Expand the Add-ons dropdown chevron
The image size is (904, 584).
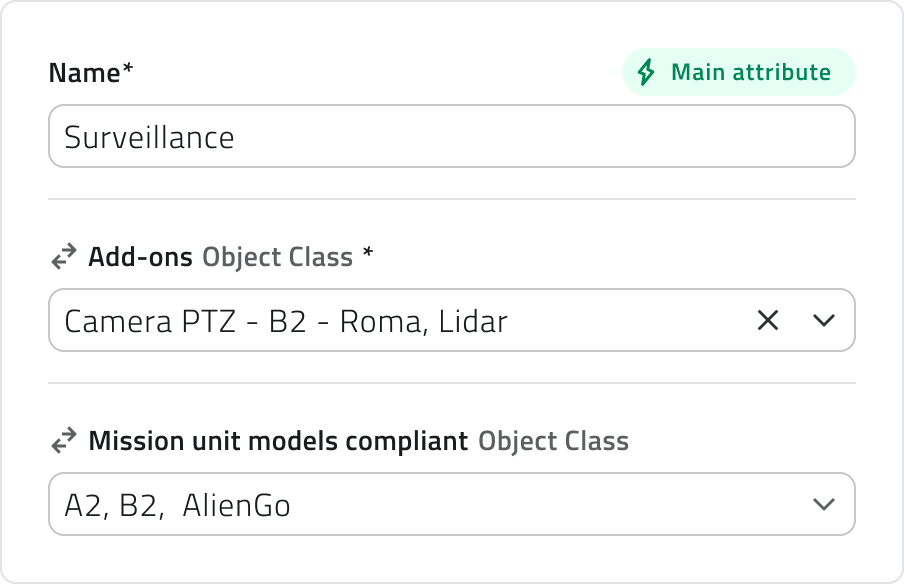(x=823, y=320)
